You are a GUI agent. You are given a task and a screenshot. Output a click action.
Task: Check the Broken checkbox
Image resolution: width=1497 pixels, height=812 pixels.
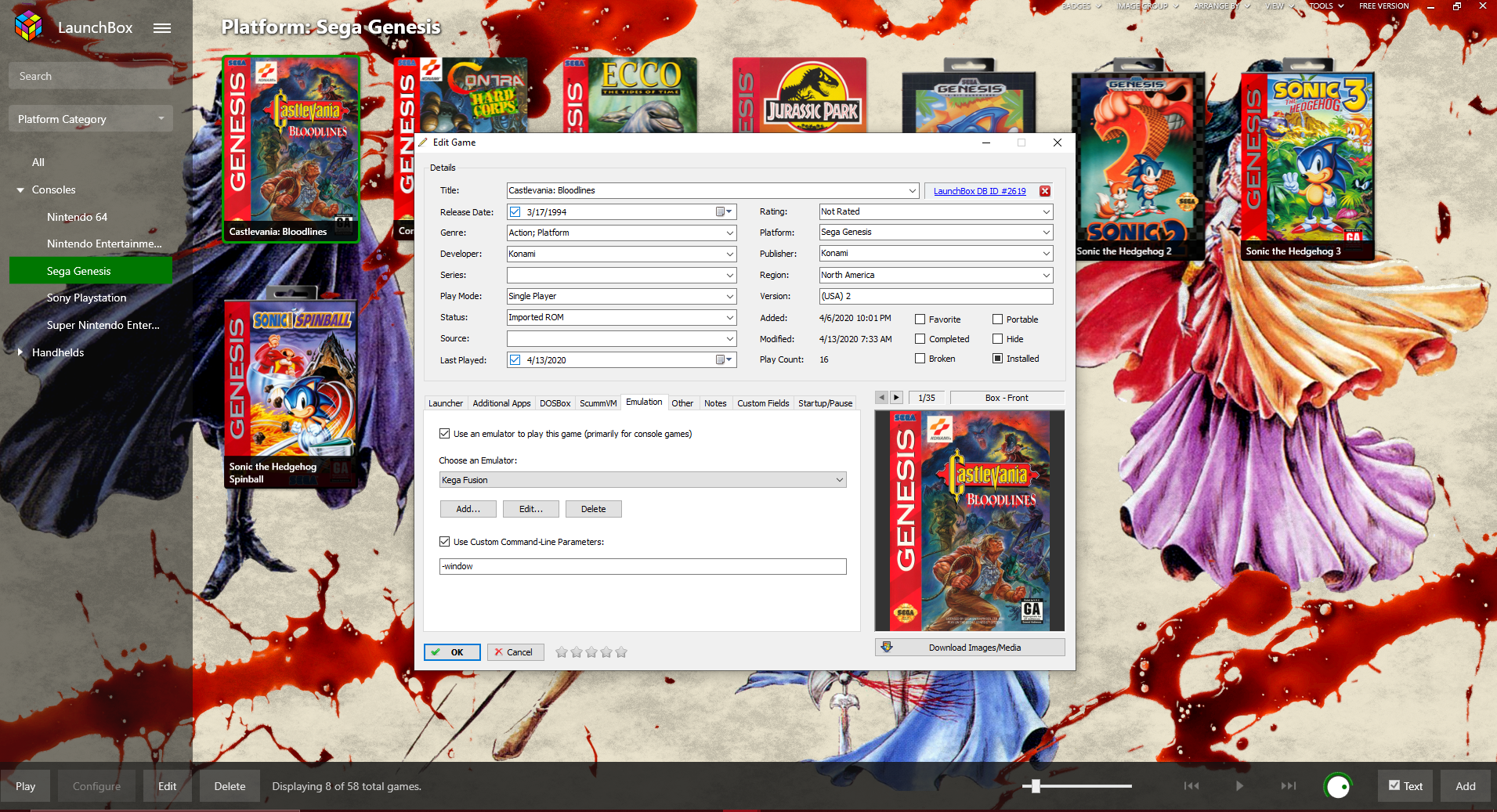[x=920, y=359]
